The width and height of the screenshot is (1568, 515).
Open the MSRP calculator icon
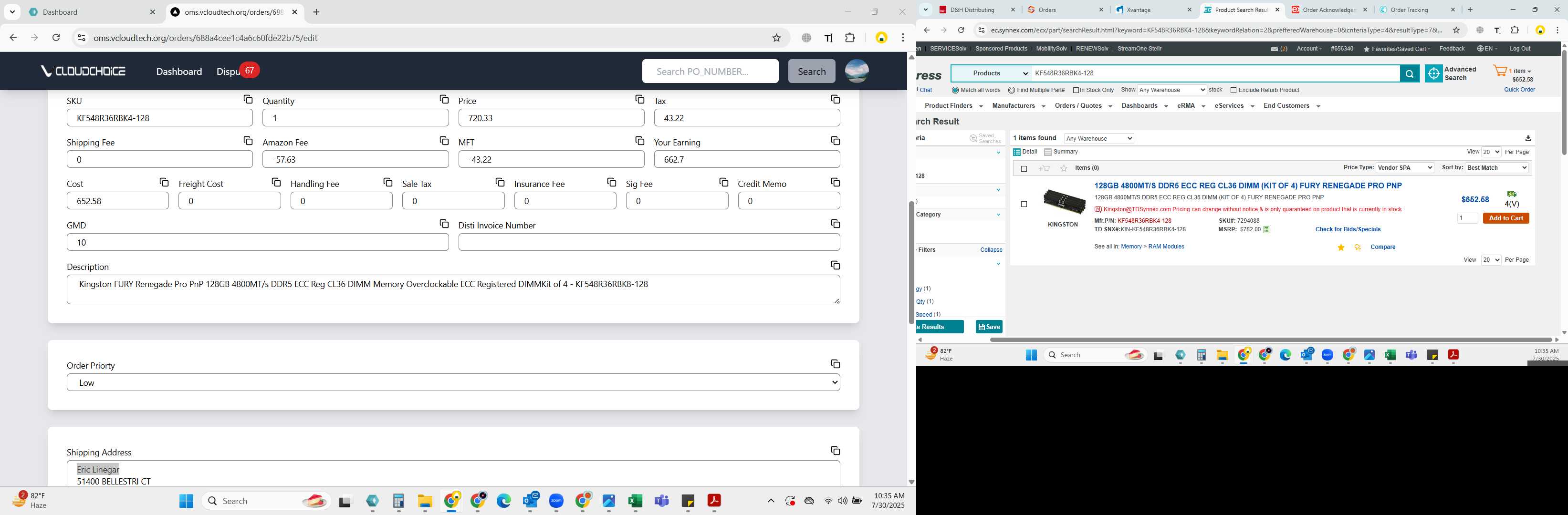coord(1267,230)
